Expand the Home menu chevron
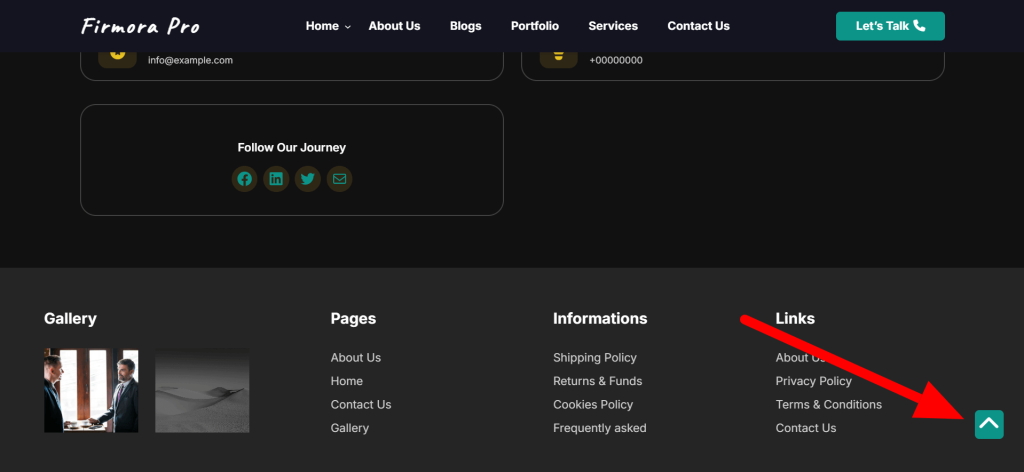The width and height of the screenshot is (1024, 472). tap(348, 27)
